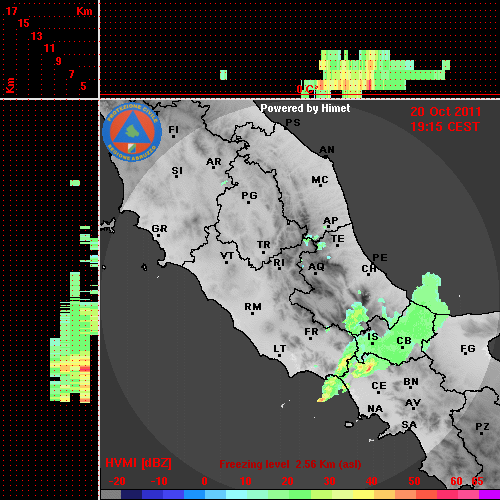Click the 9 km altitude label
Image resolution: width=500 pixels, height=500 pixels.
59,61
